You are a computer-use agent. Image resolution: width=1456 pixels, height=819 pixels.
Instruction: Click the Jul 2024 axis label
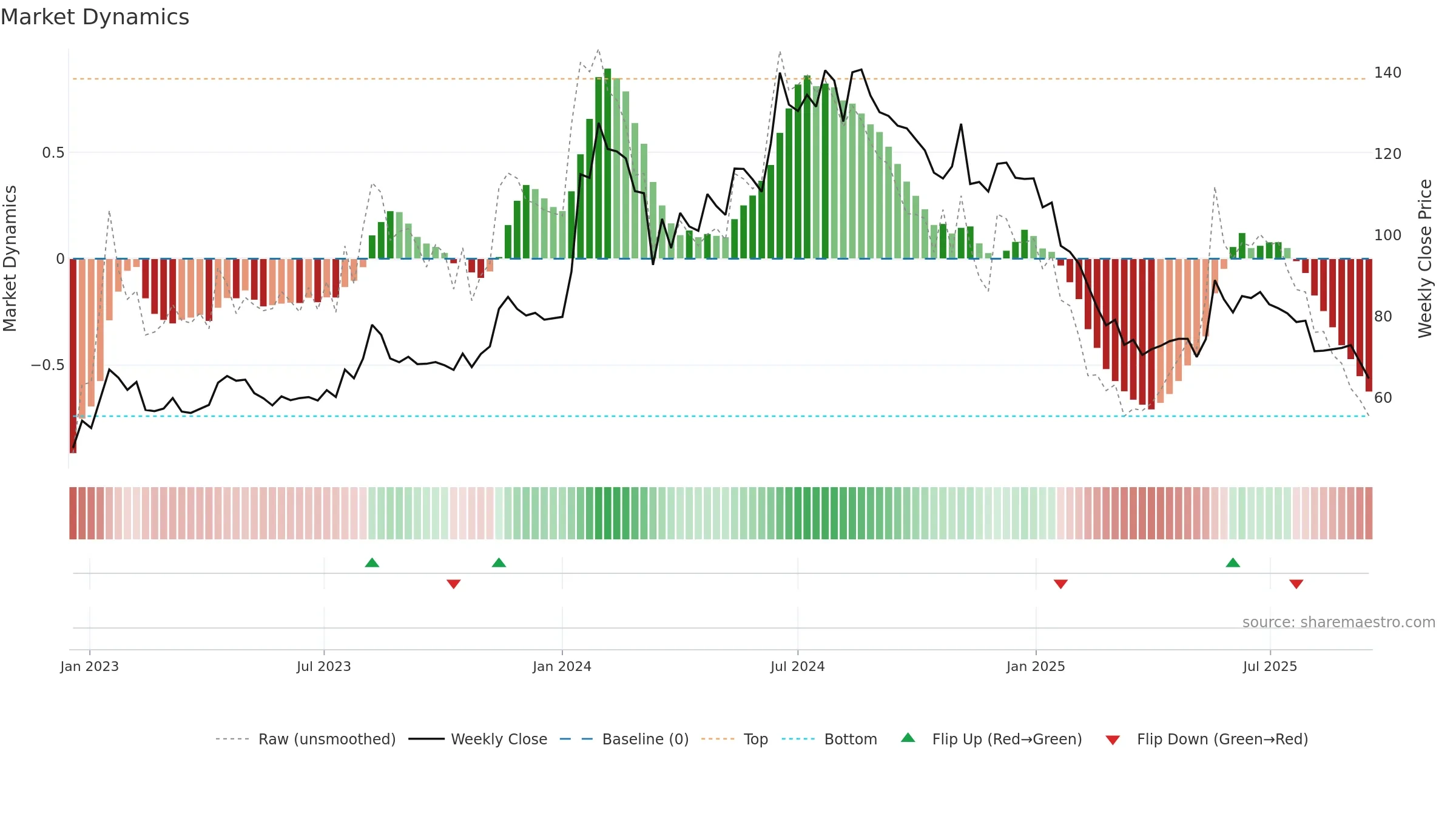click(798, 666)
